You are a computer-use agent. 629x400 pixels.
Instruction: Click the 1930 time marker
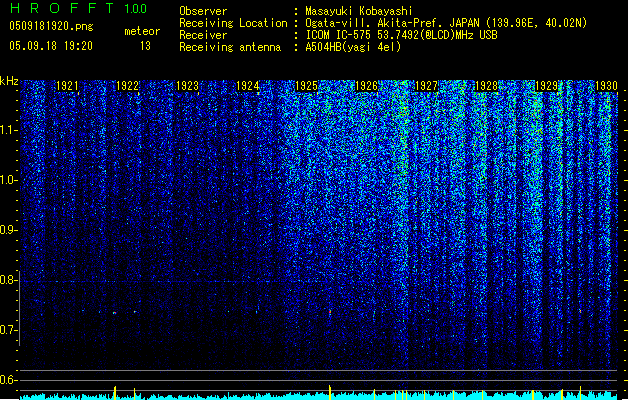click(x=606, y=86)
